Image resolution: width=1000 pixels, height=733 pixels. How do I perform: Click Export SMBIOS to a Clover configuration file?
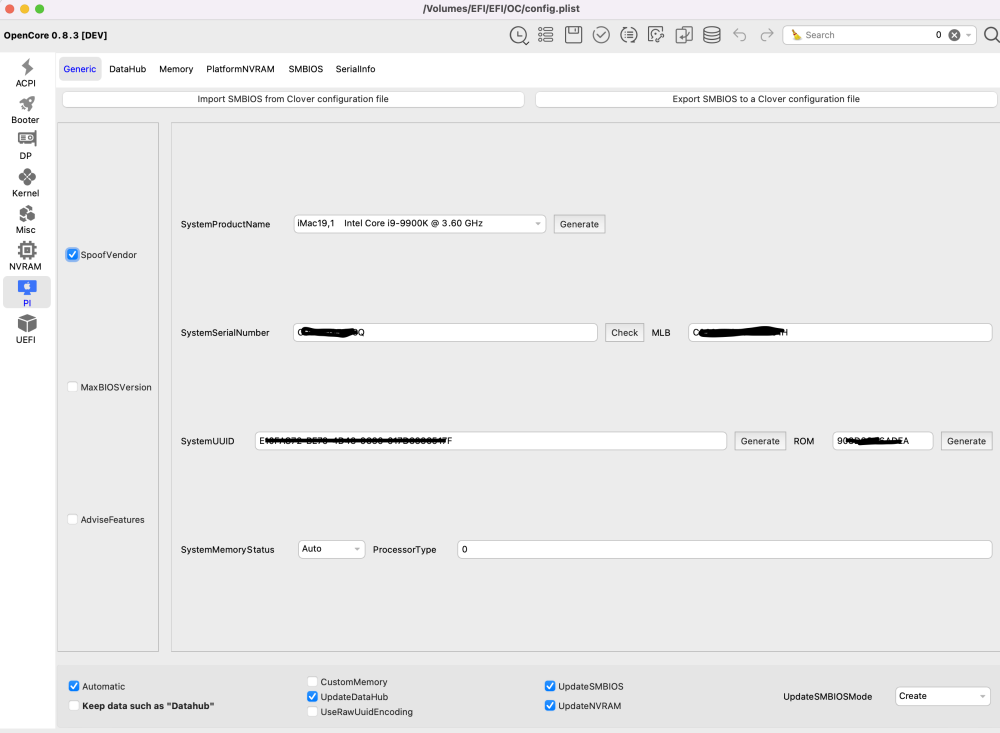tap(766, 99)
